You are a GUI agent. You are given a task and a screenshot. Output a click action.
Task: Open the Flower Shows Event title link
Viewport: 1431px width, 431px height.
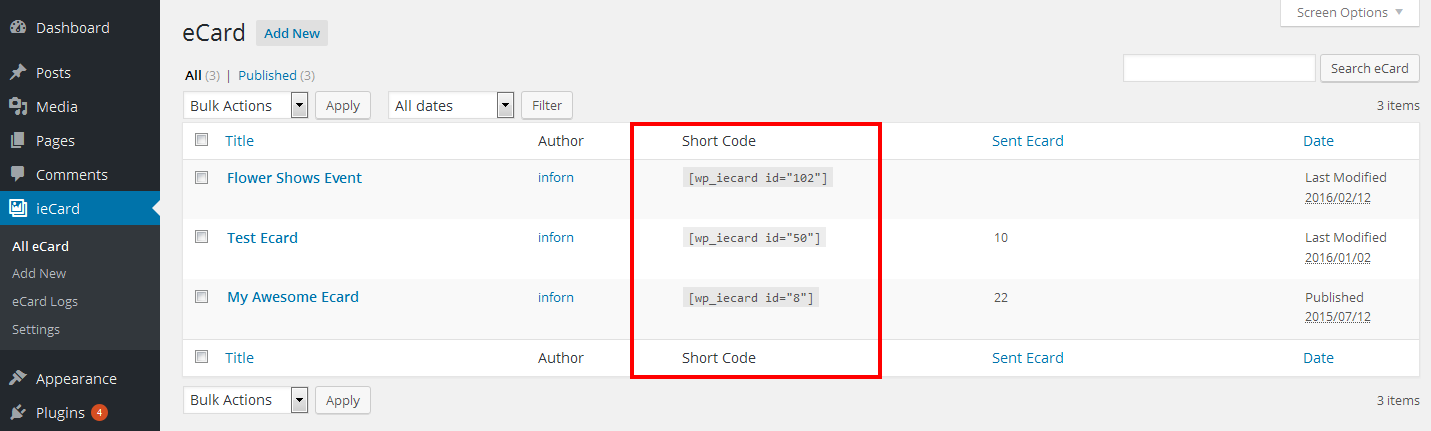click(294, 178)
